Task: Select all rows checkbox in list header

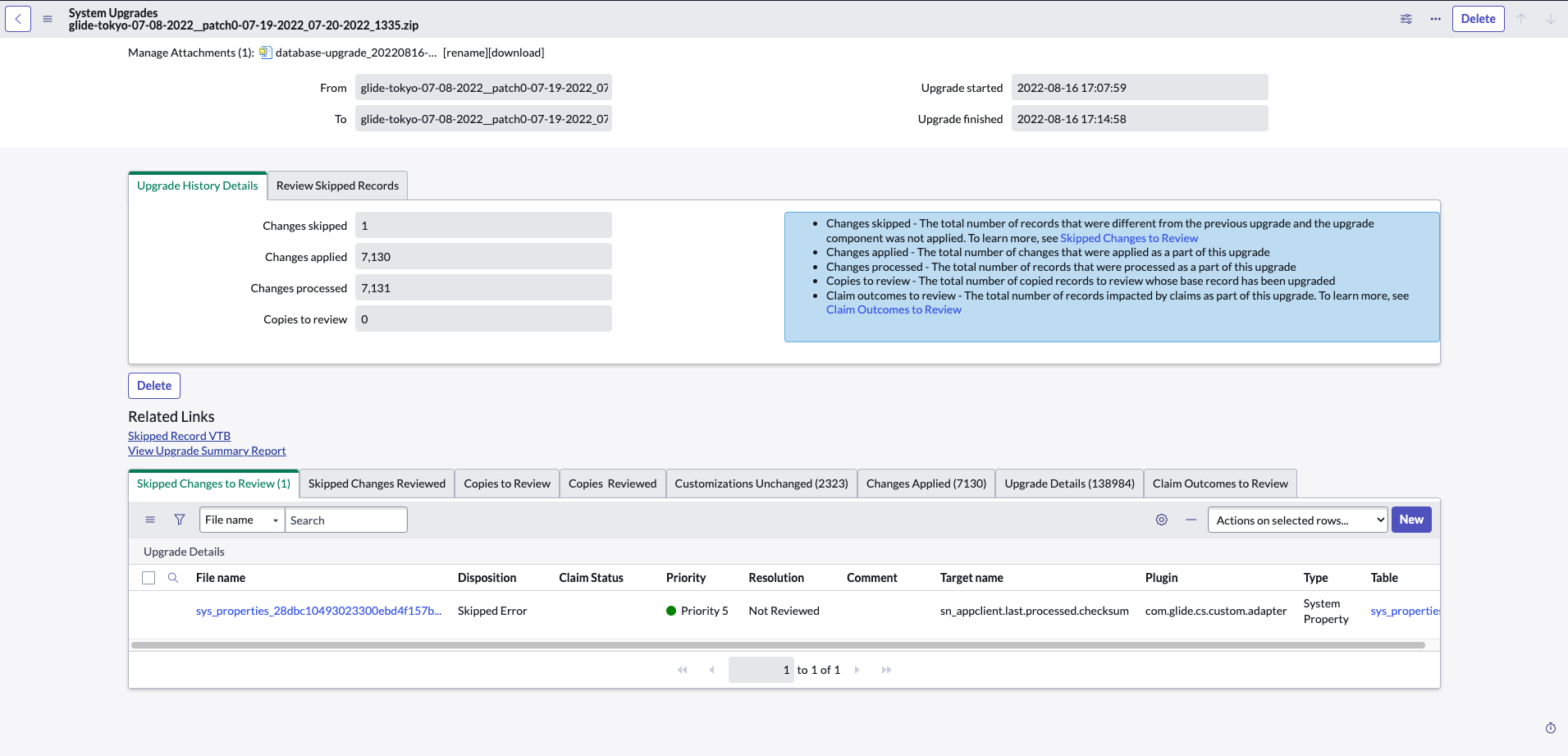Action: pyautogui.click(x=149, y=578)
